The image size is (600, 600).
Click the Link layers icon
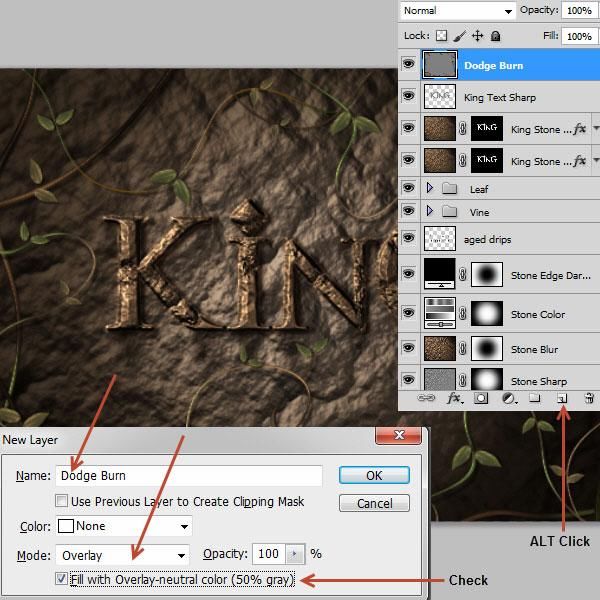coord(426,398)
